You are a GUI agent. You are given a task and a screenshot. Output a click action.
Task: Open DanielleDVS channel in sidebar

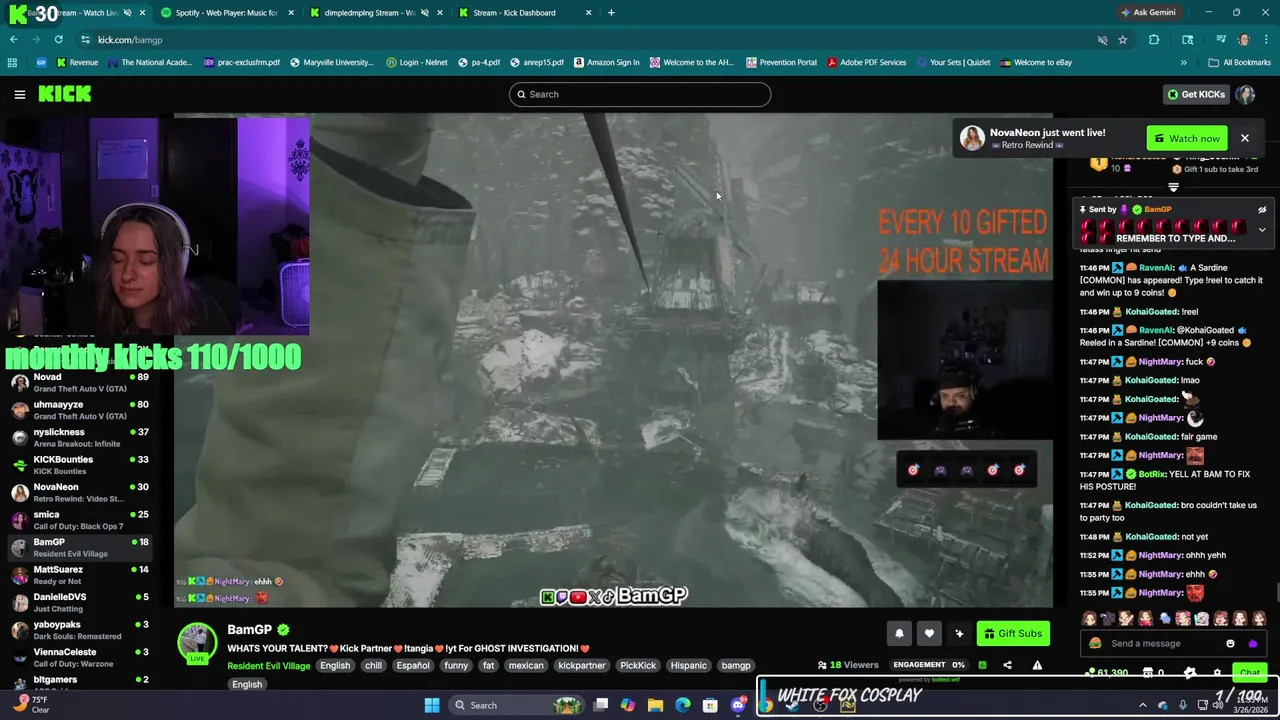[78, 602]
